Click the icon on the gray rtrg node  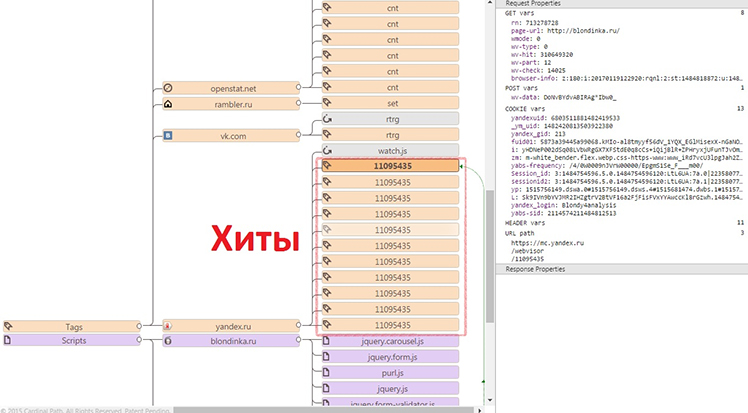(x=327, y=119)
